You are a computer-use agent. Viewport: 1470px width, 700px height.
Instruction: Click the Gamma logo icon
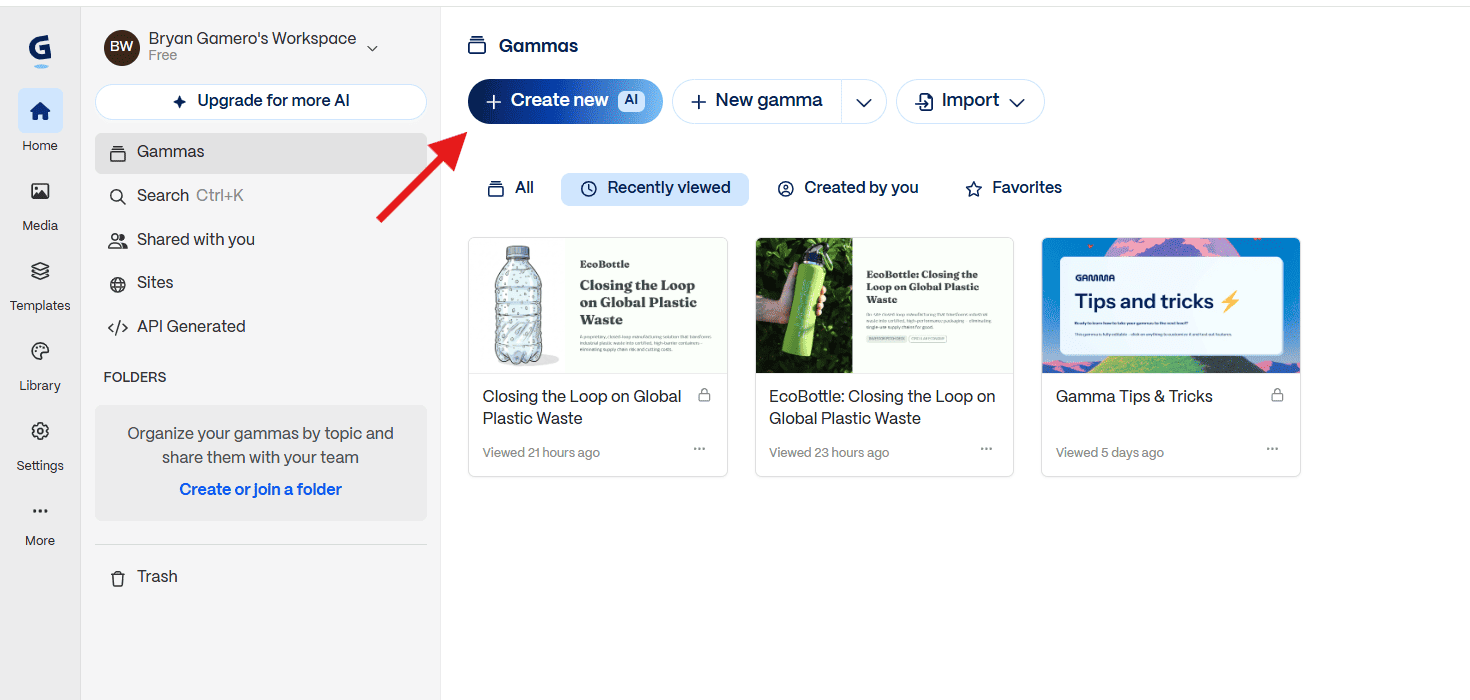click(40, 52)
